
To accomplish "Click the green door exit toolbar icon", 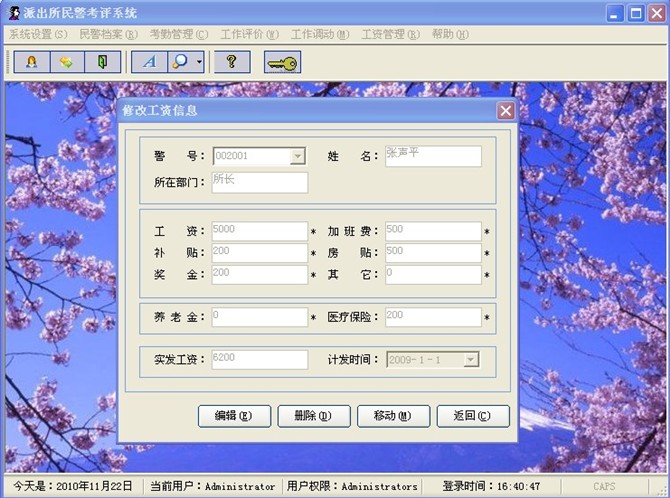I will [x=103, y=62].
